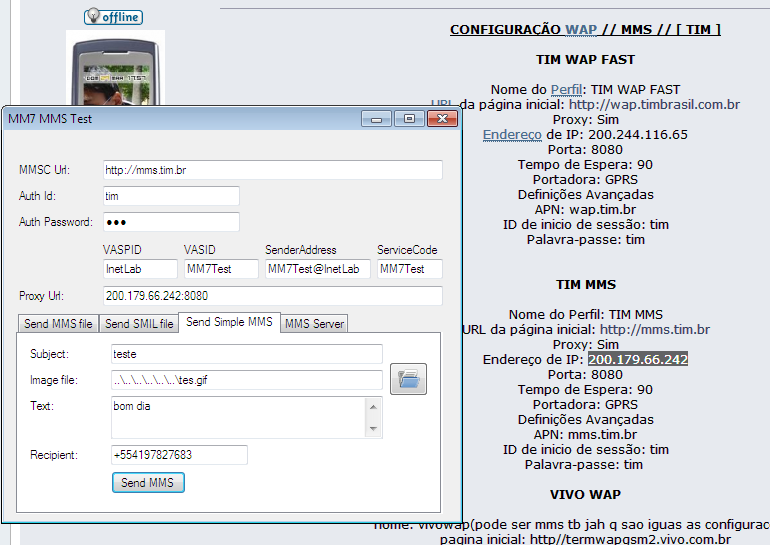
Task: Open the MMS Server tab
Action: tap(314, 324)
